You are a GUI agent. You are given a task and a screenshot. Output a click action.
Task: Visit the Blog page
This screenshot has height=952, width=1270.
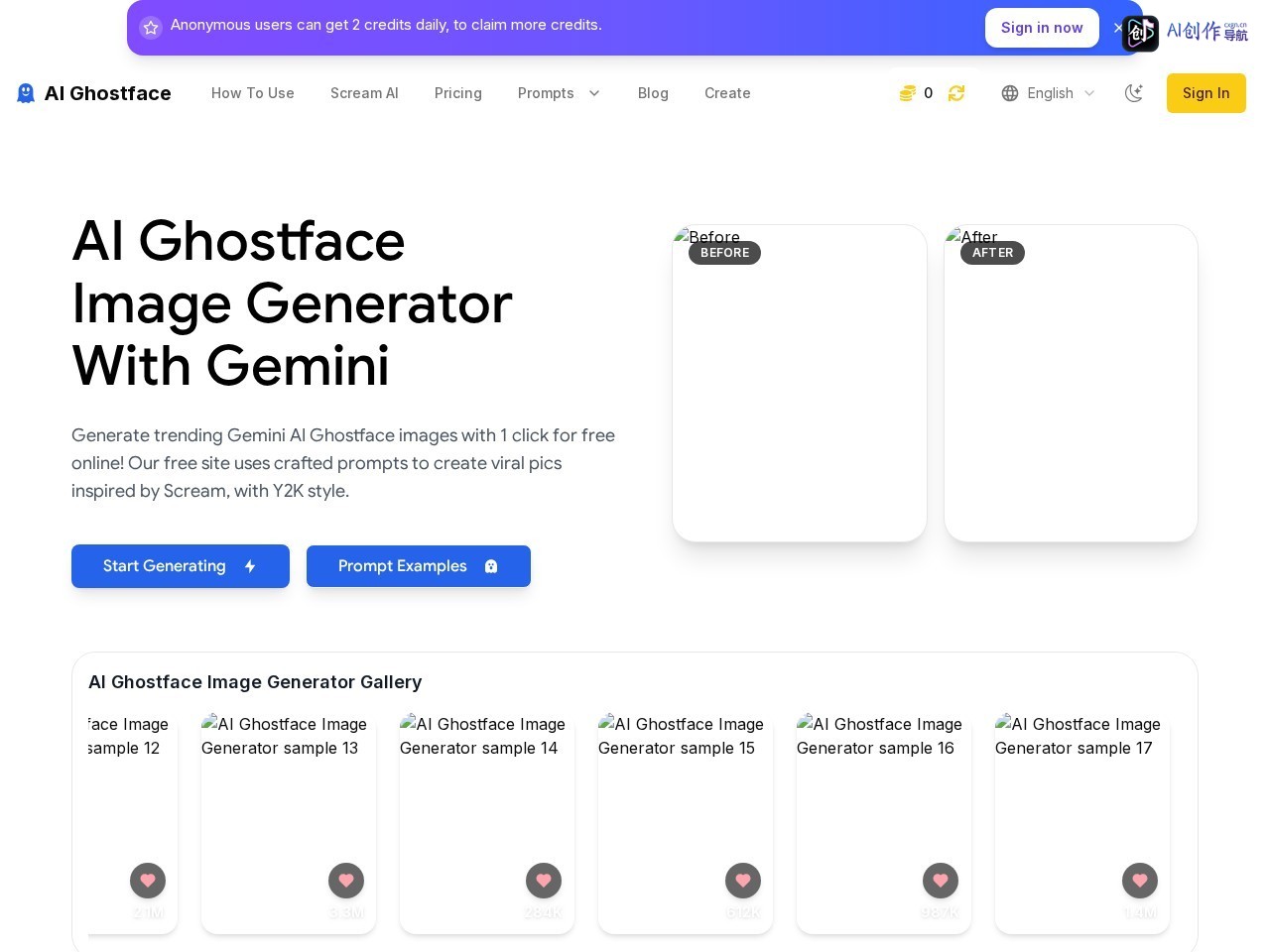[x=653, y=93]
